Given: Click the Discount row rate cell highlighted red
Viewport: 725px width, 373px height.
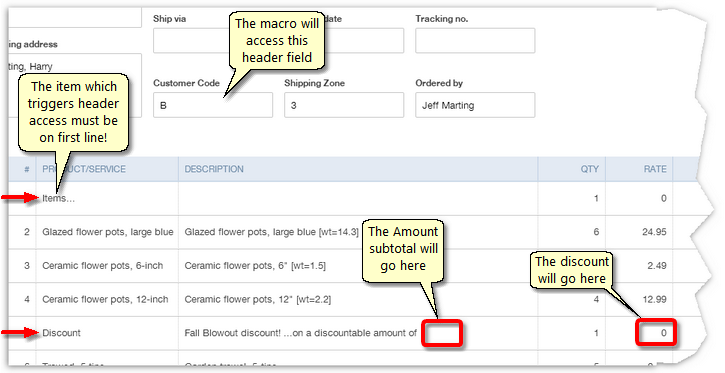Looking at the screenshot, I should (x=657, y=333).
